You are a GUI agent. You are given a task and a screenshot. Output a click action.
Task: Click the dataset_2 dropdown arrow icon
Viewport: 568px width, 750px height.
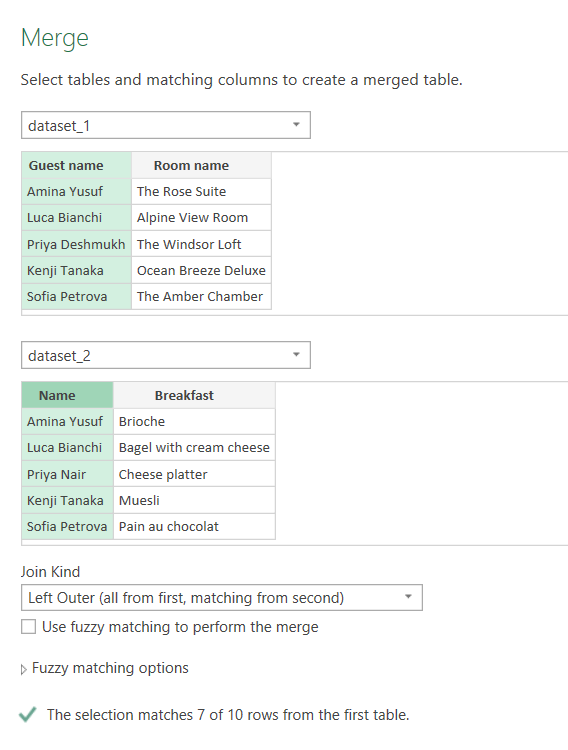296,354
